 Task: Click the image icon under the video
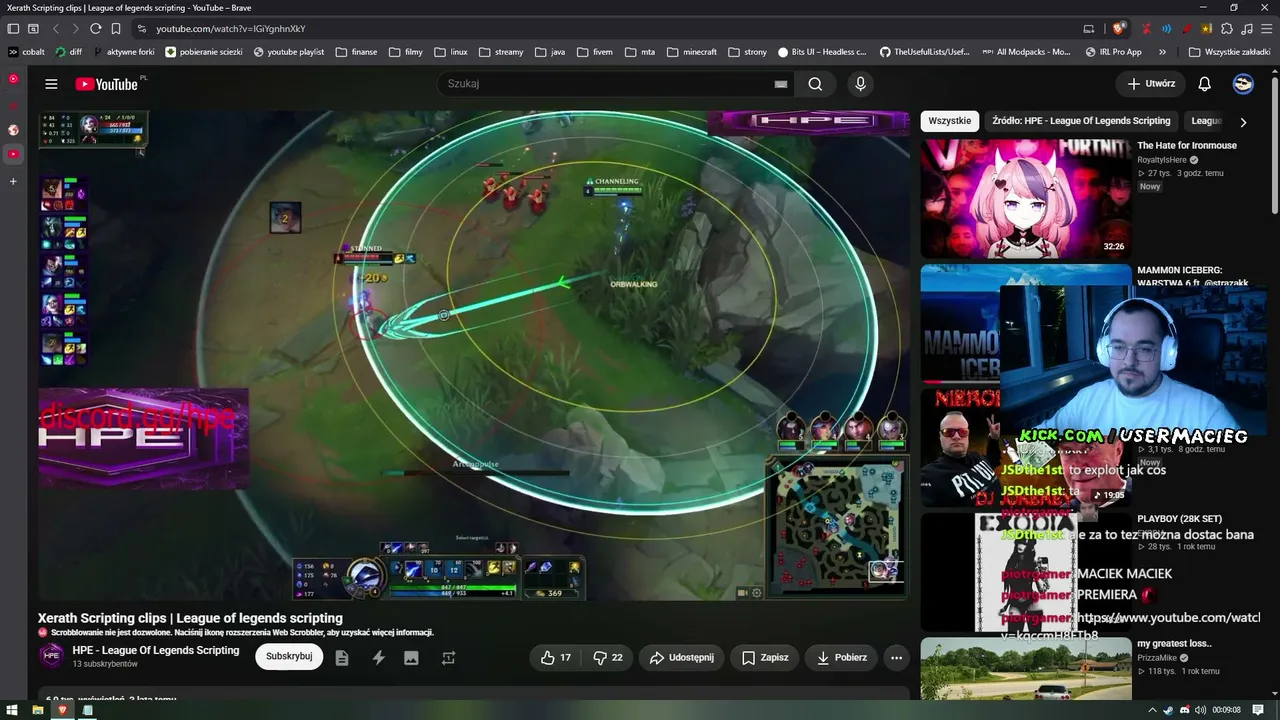(411, 657)
